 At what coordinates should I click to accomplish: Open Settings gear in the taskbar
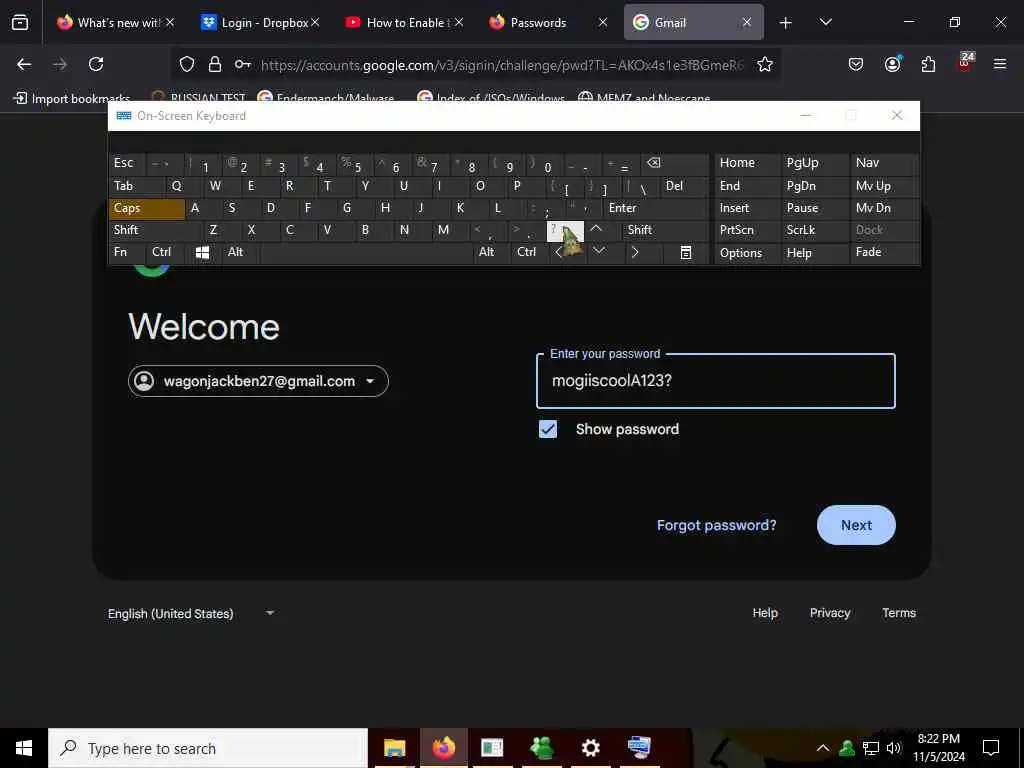[x=590, y=748]
